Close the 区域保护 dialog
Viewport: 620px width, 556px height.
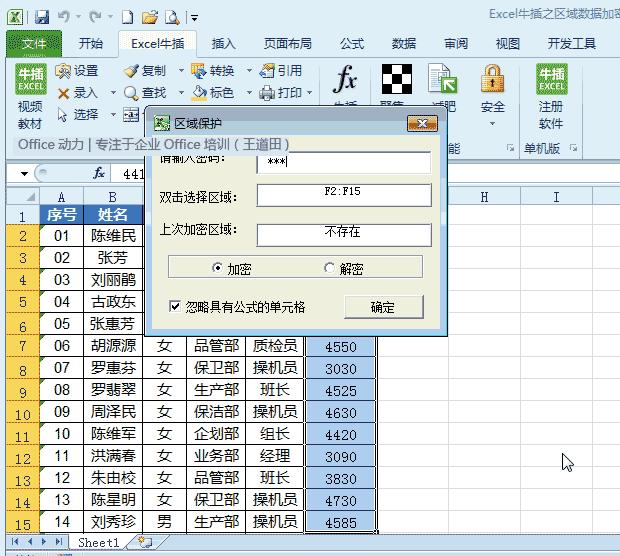(x=422, y=123)
